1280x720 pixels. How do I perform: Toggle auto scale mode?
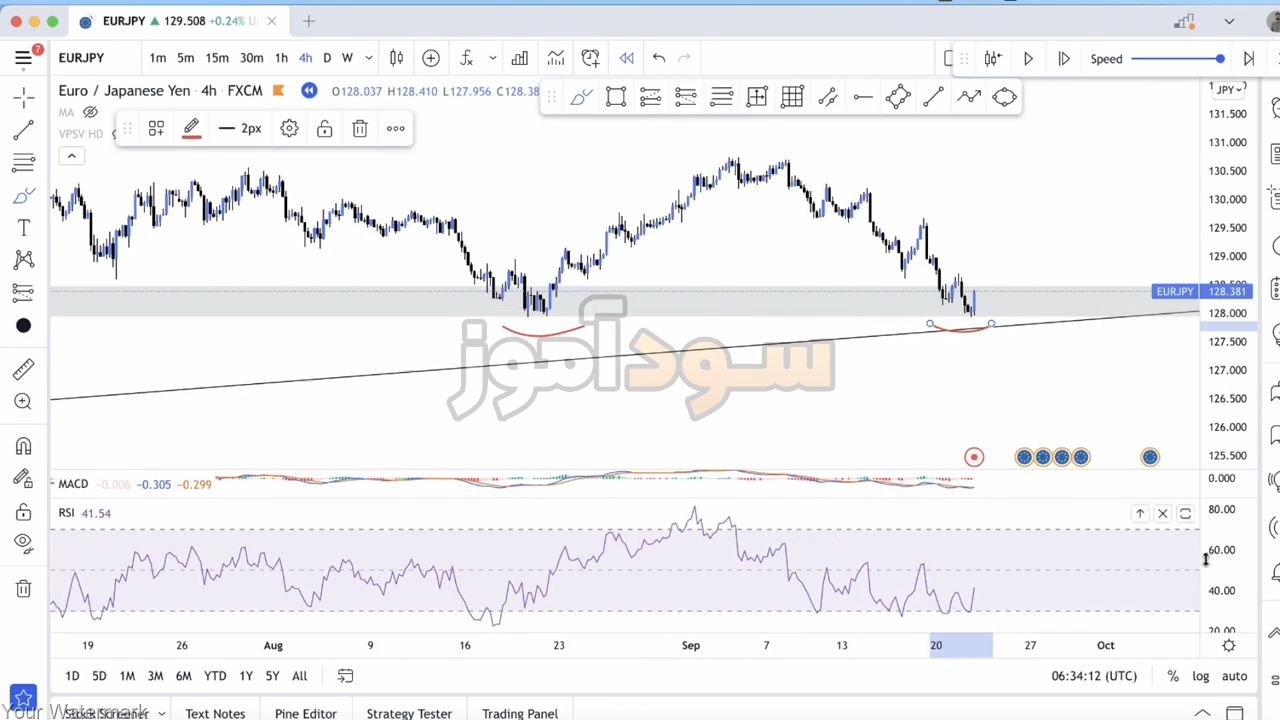coord(1234,676)
